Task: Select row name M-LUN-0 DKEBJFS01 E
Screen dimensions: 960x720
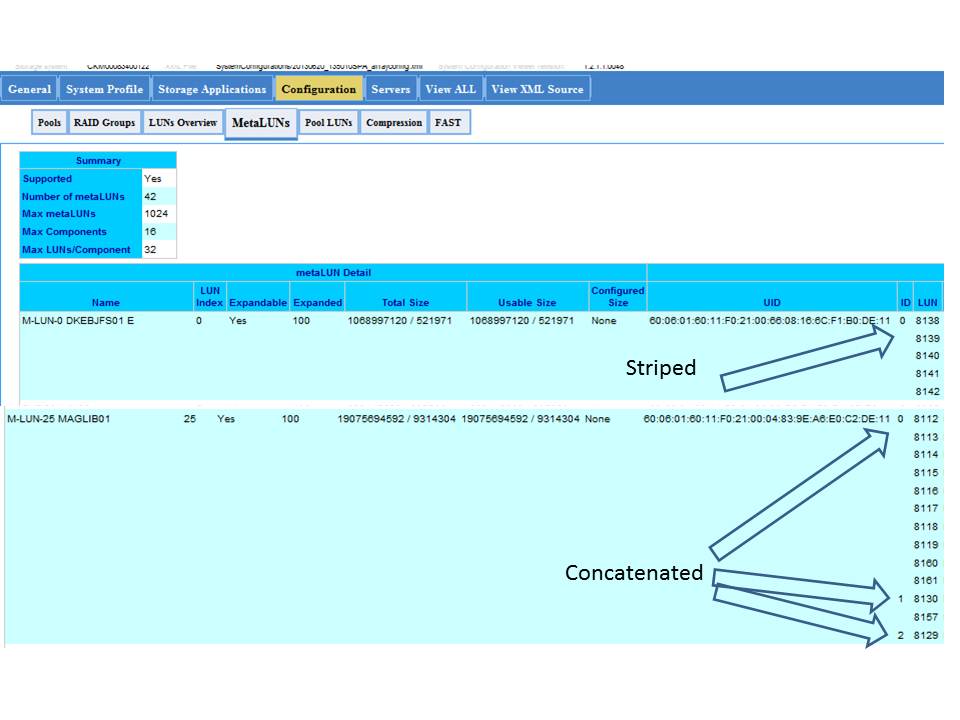Action: click(78, 321)
